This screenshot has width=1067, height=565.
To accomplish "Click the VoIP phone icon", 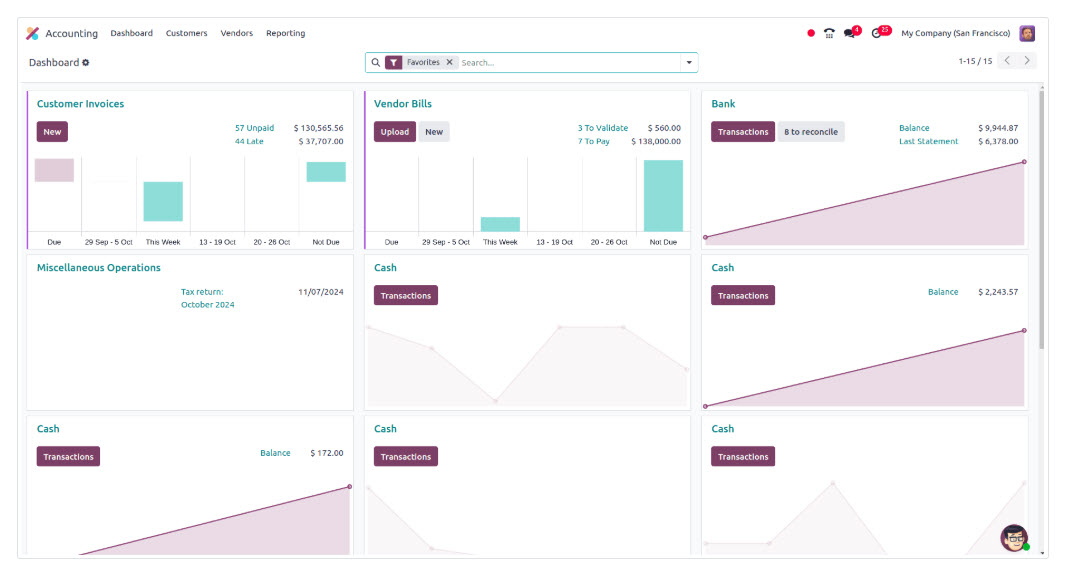I will [829, 33].
